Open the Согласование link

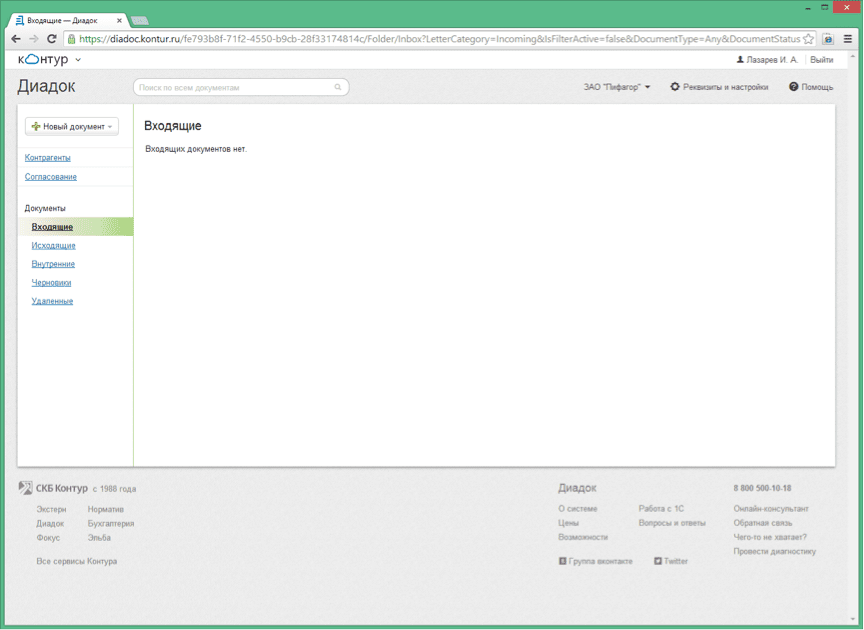coord(51,177)
